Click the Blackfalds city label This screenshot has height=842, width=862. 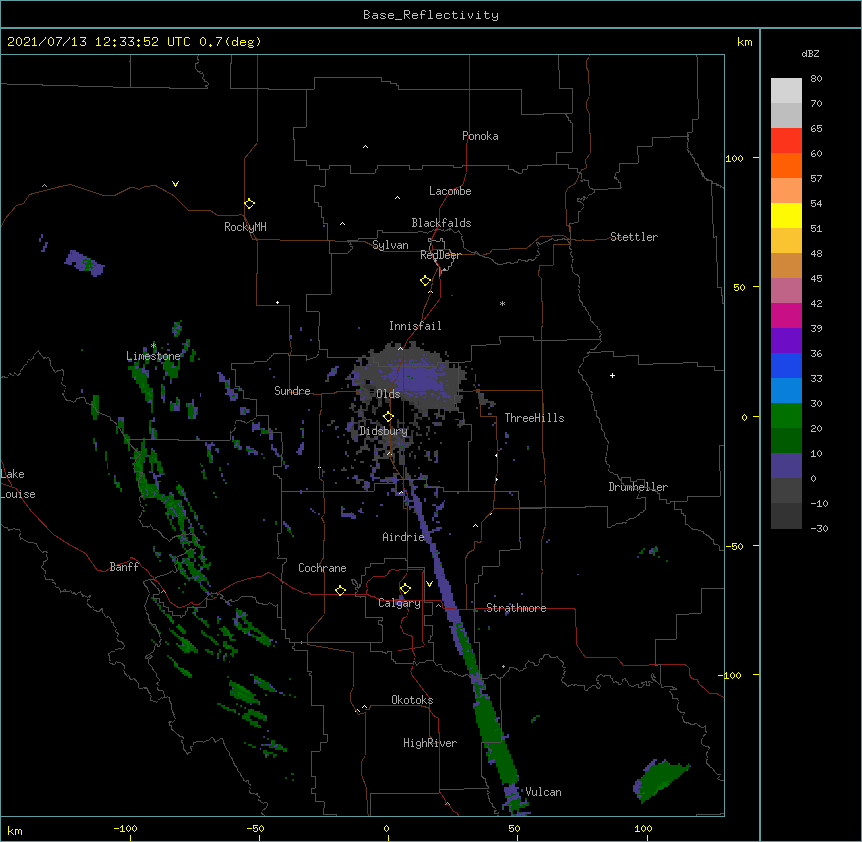(441, 223)
